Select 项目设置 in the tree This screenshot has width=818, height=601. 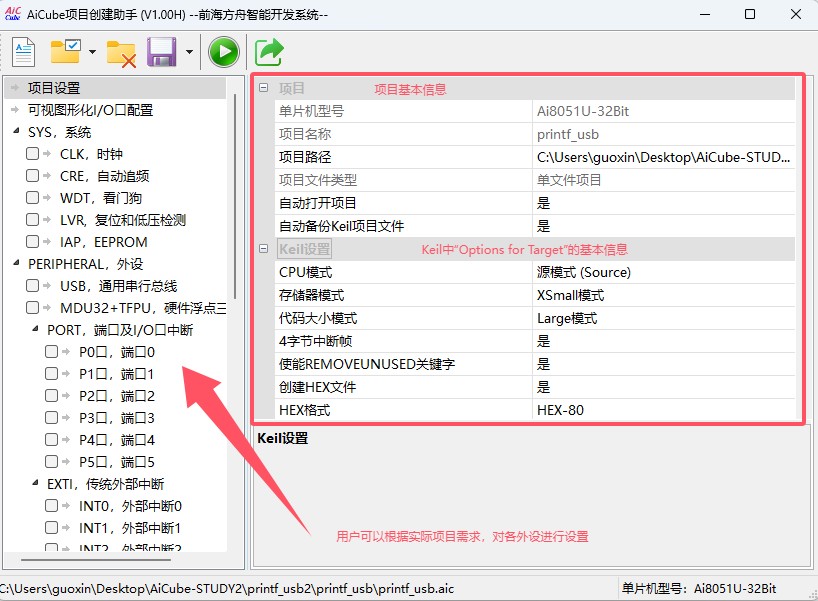54,88
